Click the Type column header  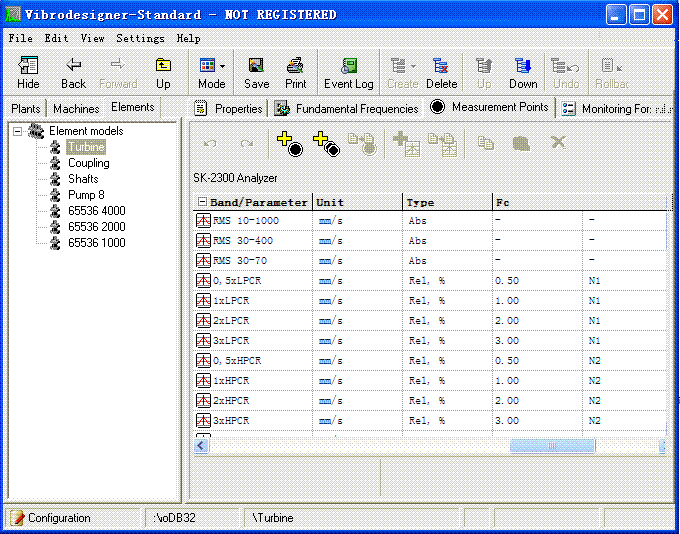tap(447, 202)
